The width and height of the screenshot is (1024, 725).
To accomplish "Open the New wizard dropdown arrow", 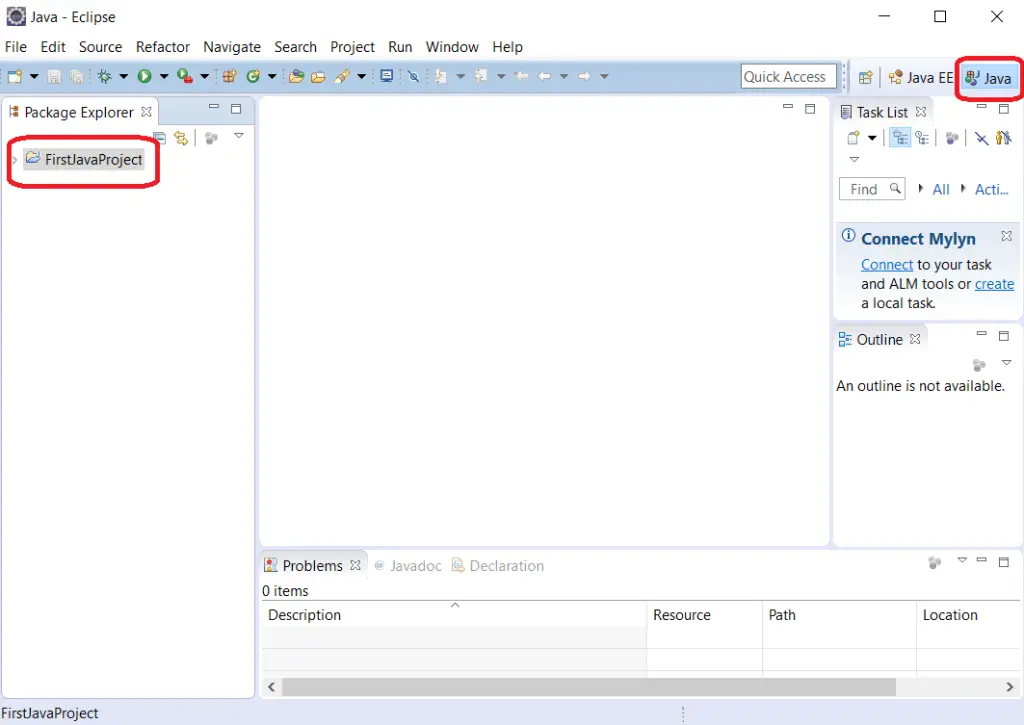I will (34, 76).
